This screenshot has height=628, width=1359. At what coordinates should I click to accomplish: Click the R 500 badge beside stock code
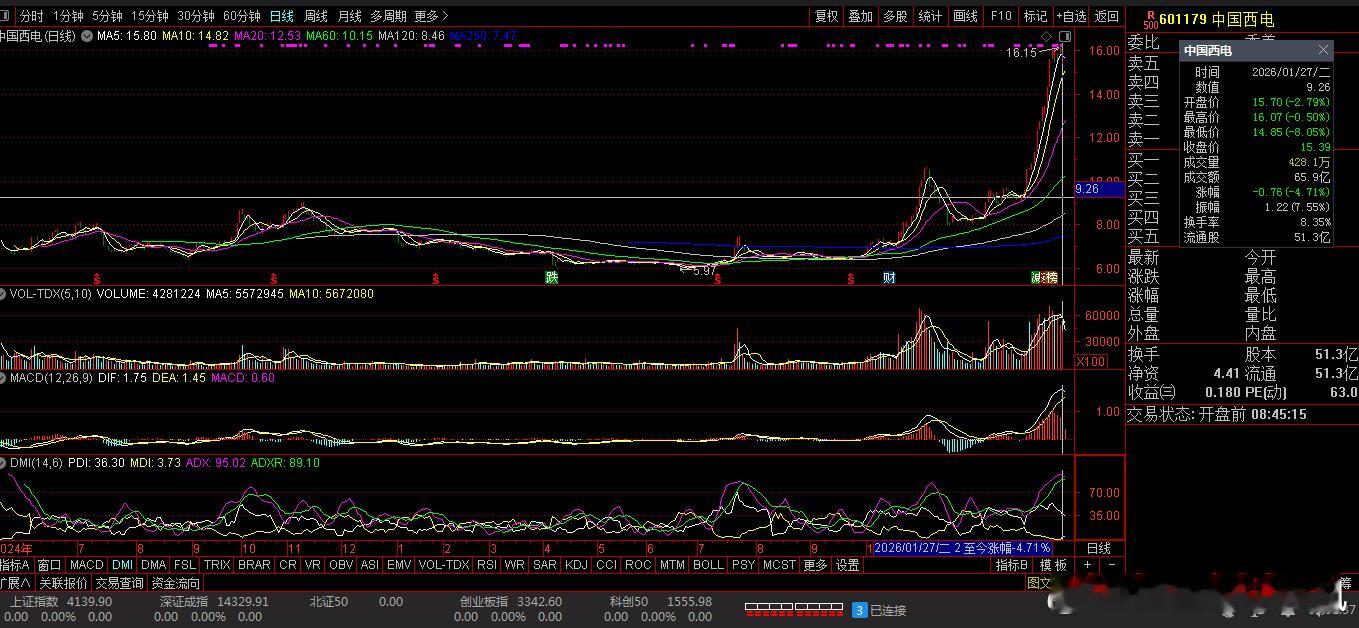click(x=1150, y=19)
